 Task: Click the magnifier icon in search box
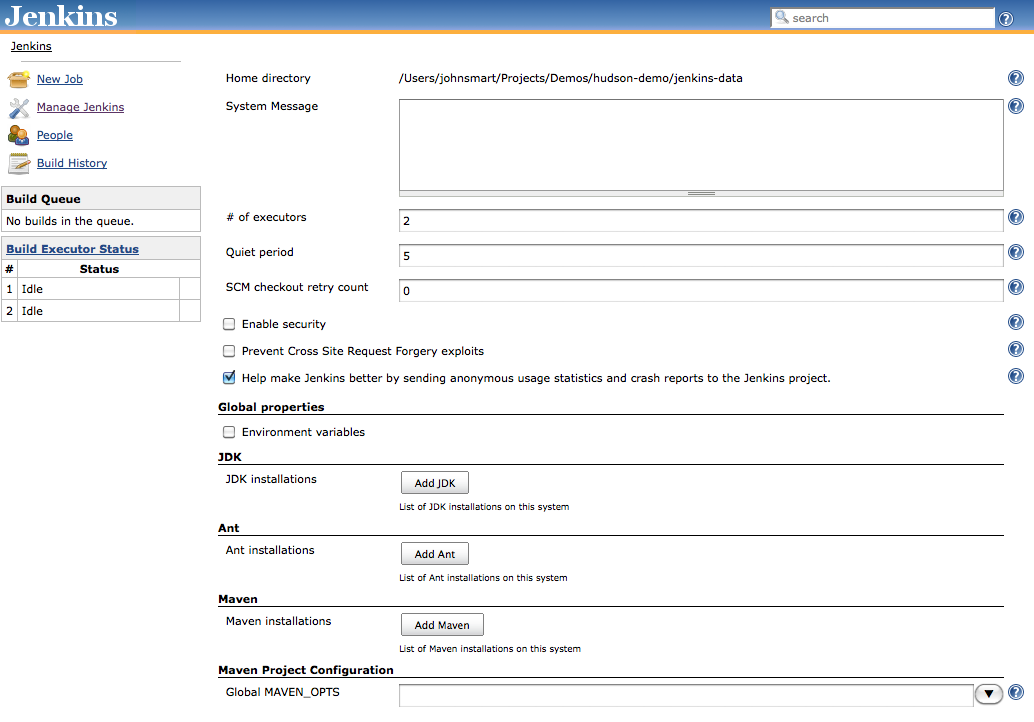pyautogui.click(x=781, y=17)
